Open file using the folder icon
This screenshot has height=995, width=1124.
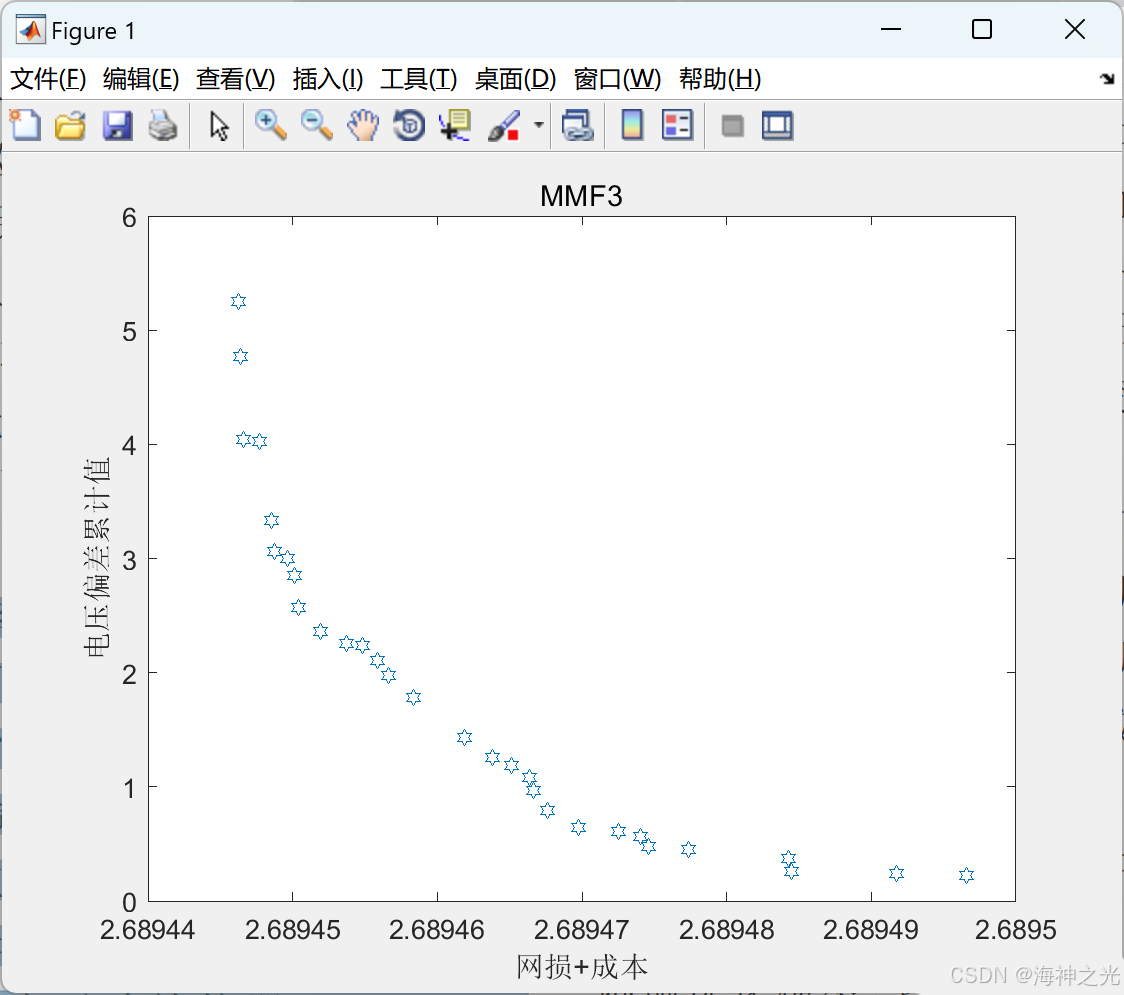(70, 125)
